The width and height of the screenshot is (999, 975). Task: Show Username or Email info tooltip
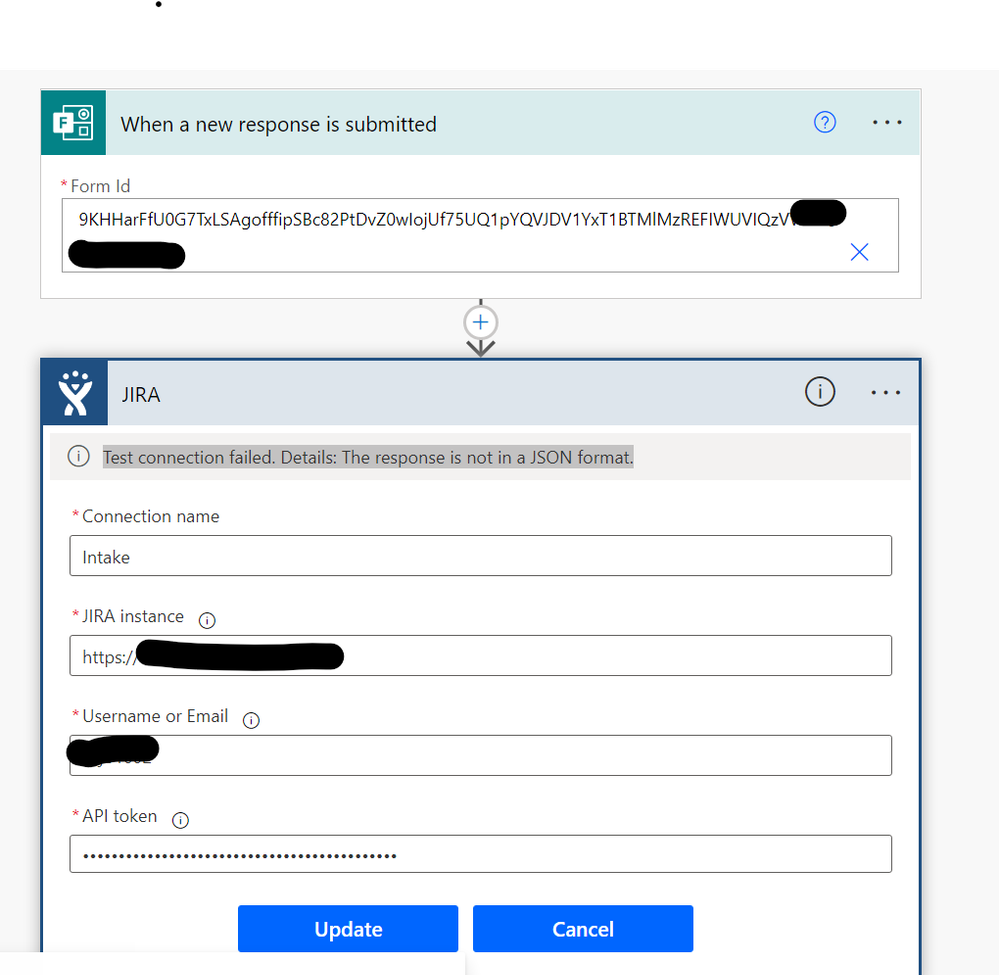[251, 720]
